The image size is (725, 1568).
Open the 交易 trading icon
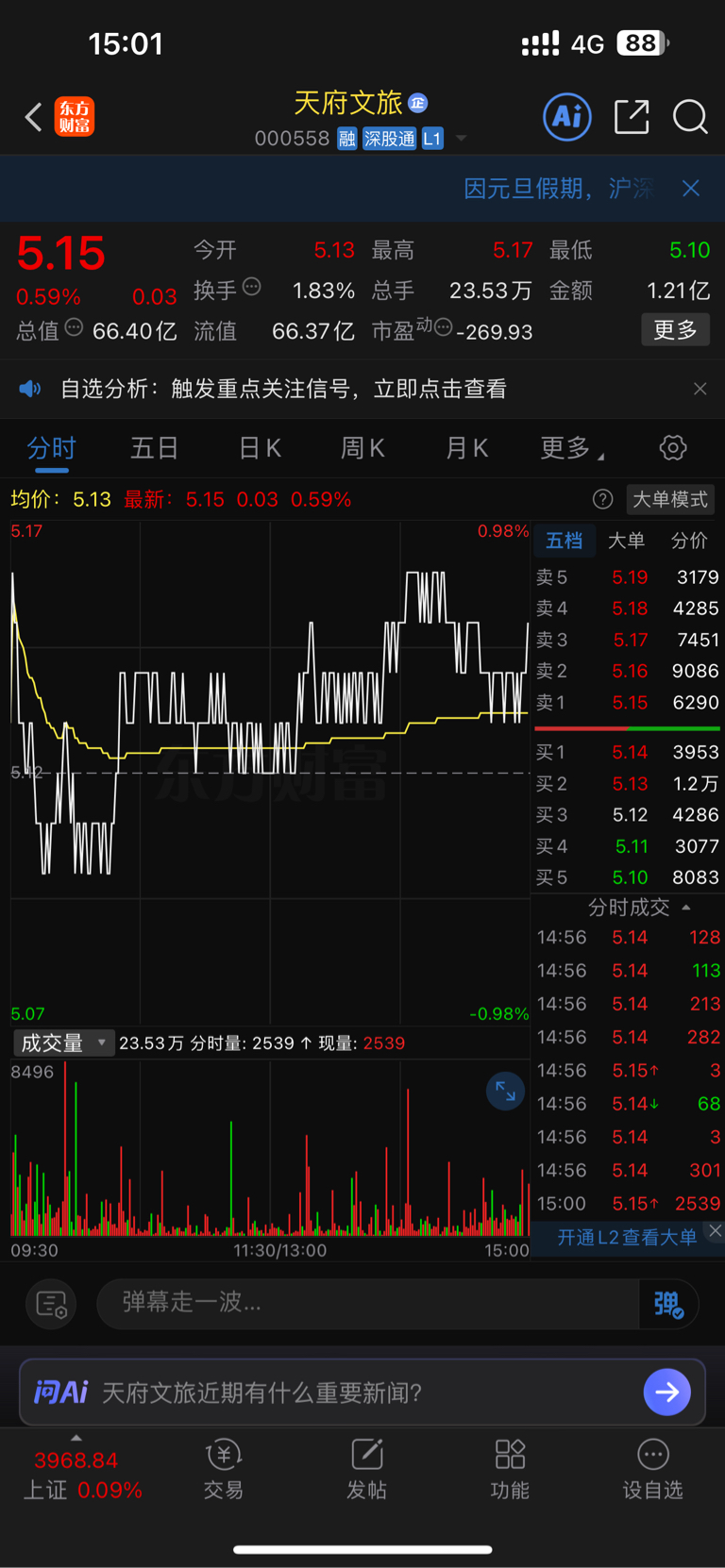(x=224, y=1470)
